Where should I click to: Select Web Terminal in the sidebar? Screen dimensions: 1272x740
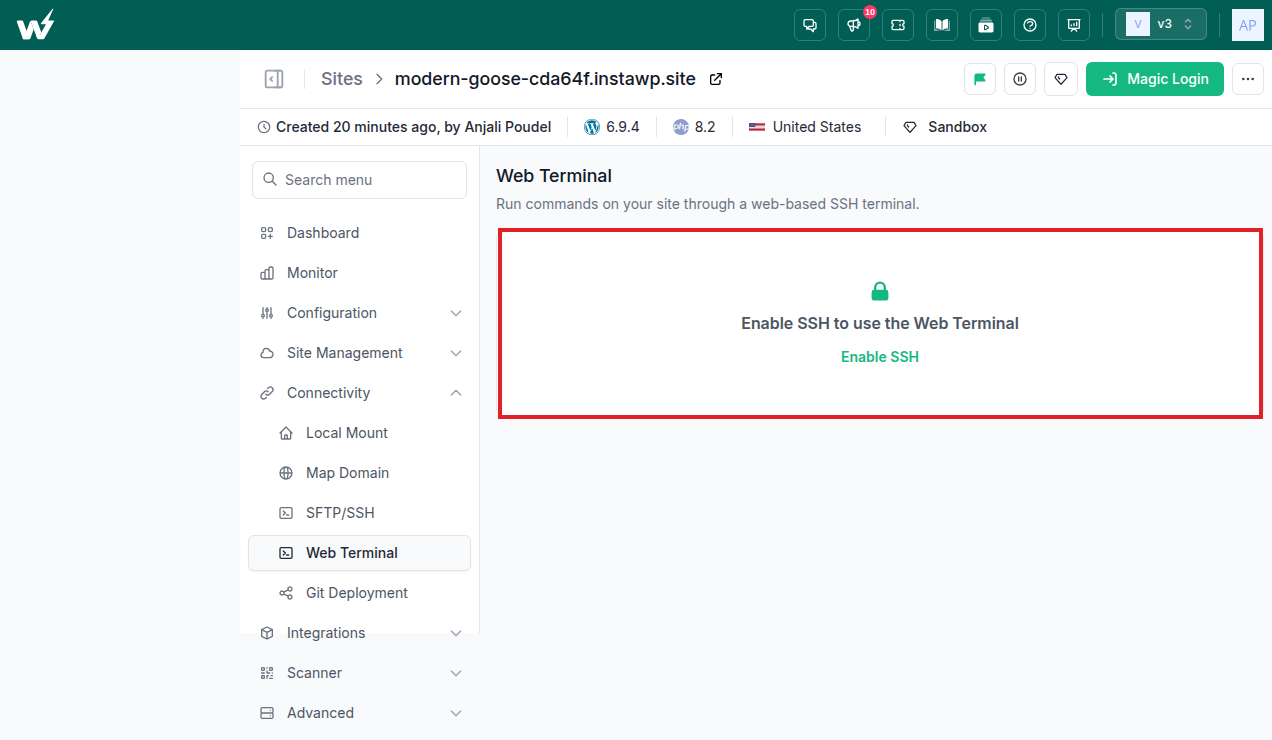coord(360,553)
